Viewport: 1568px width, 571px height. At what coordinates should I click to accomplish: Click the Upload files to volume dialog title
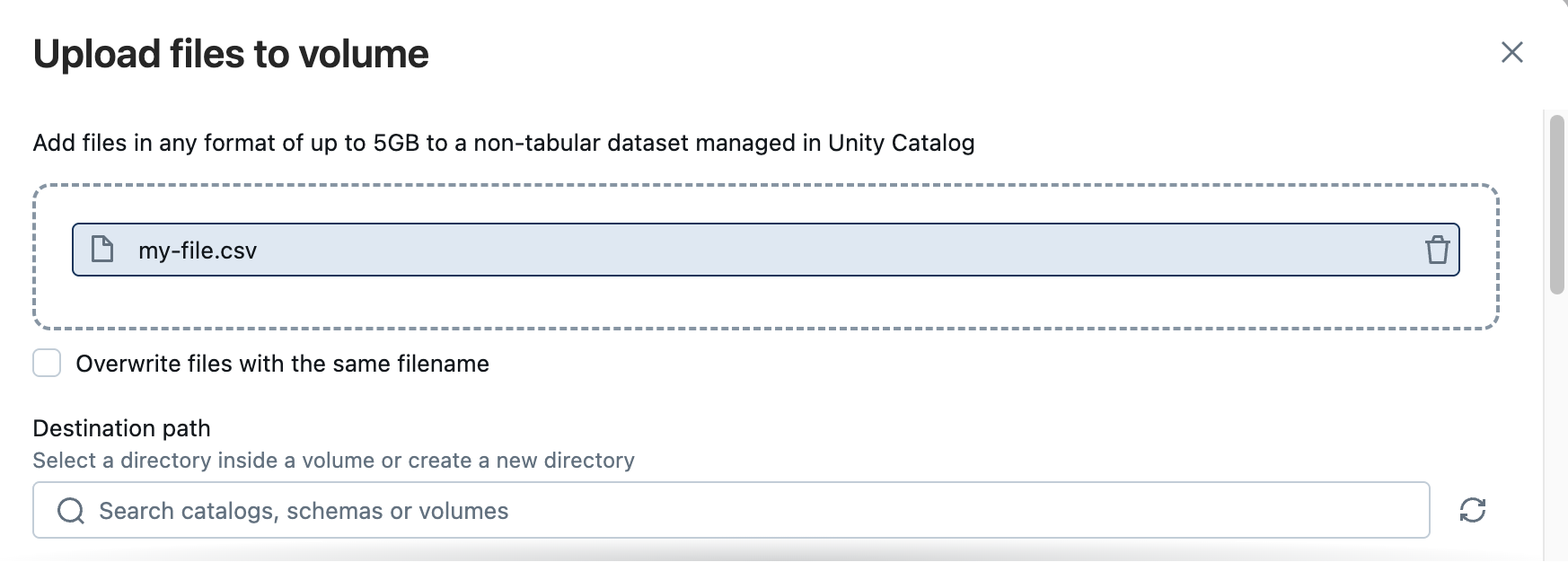point(231,54)
